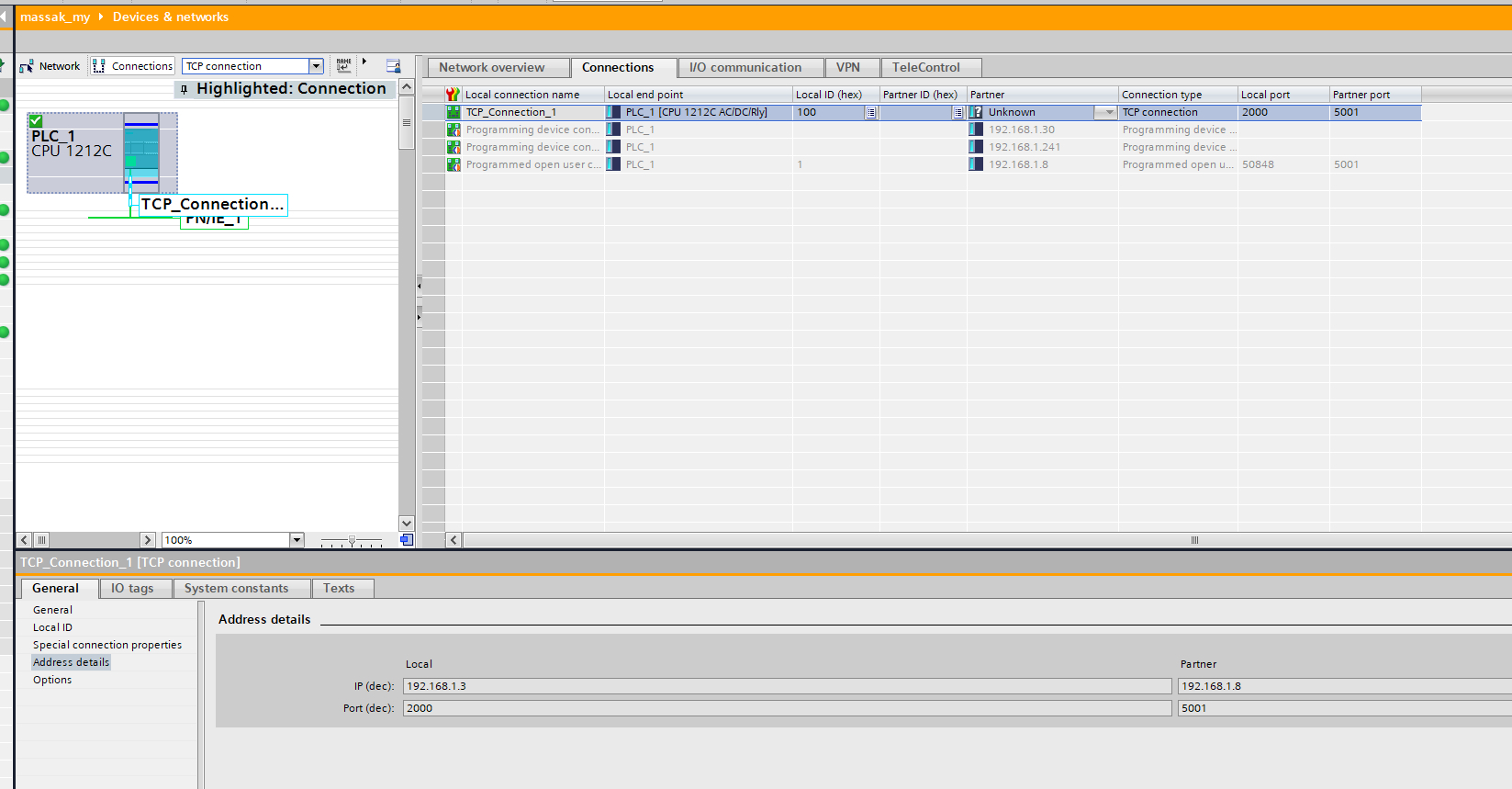Screen dimensions: 1512x789
Task: Expand the hidden toolbar items arrow
Action: 364,62
